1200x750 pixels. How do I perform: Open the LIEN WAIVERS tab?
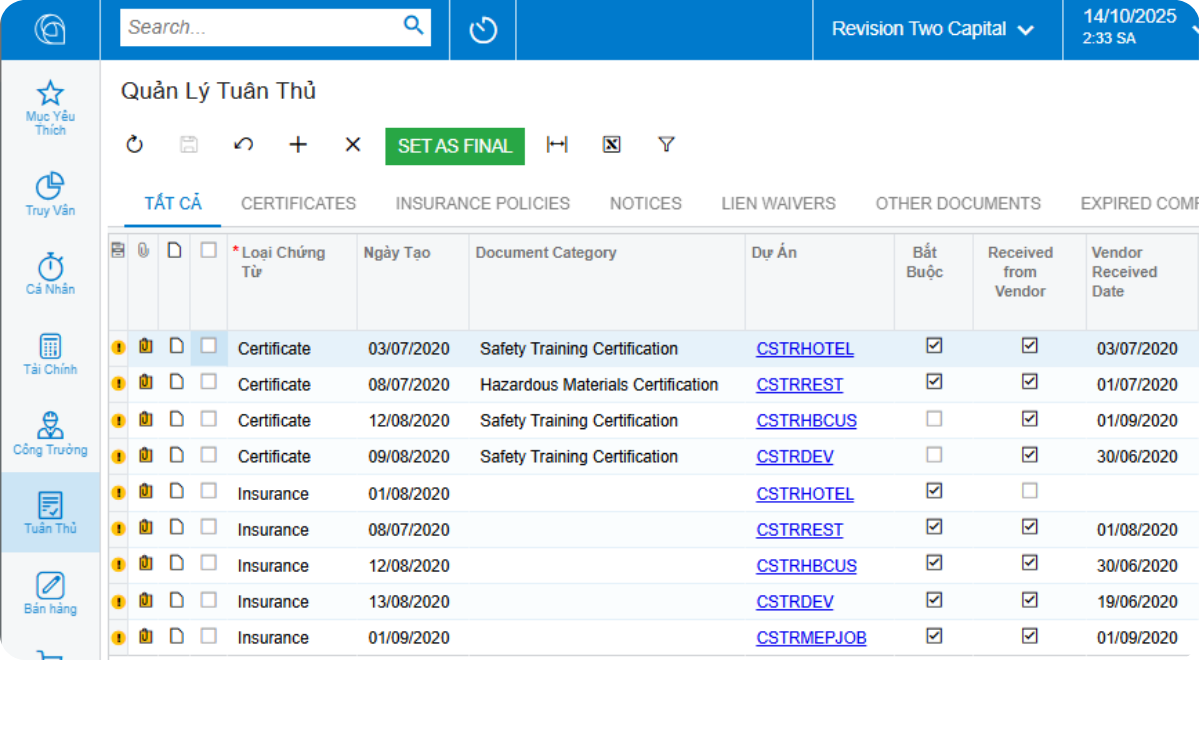click(777, 203)
